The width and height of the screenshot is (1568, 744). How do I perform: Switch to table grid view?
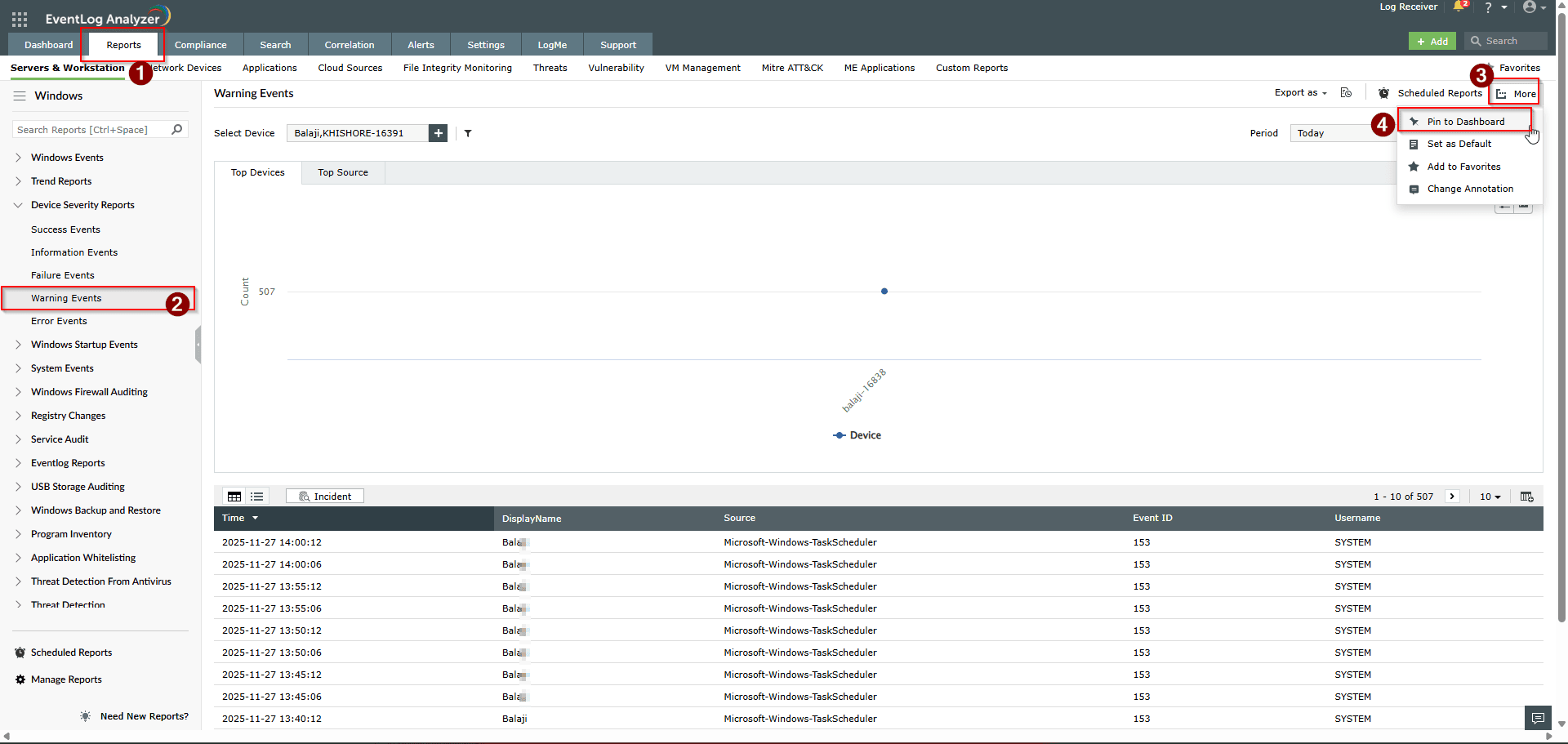(x=234, y=497)
